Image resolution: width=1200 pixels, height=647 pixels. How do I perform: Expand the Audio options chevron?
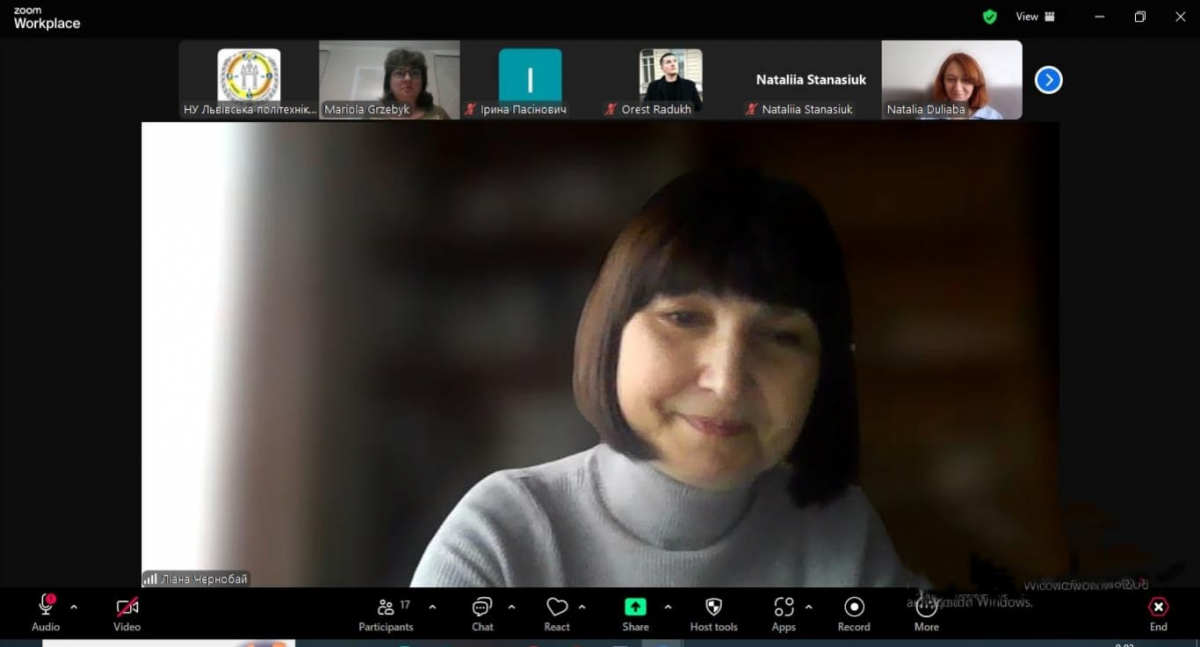click(x=73, y=606)
